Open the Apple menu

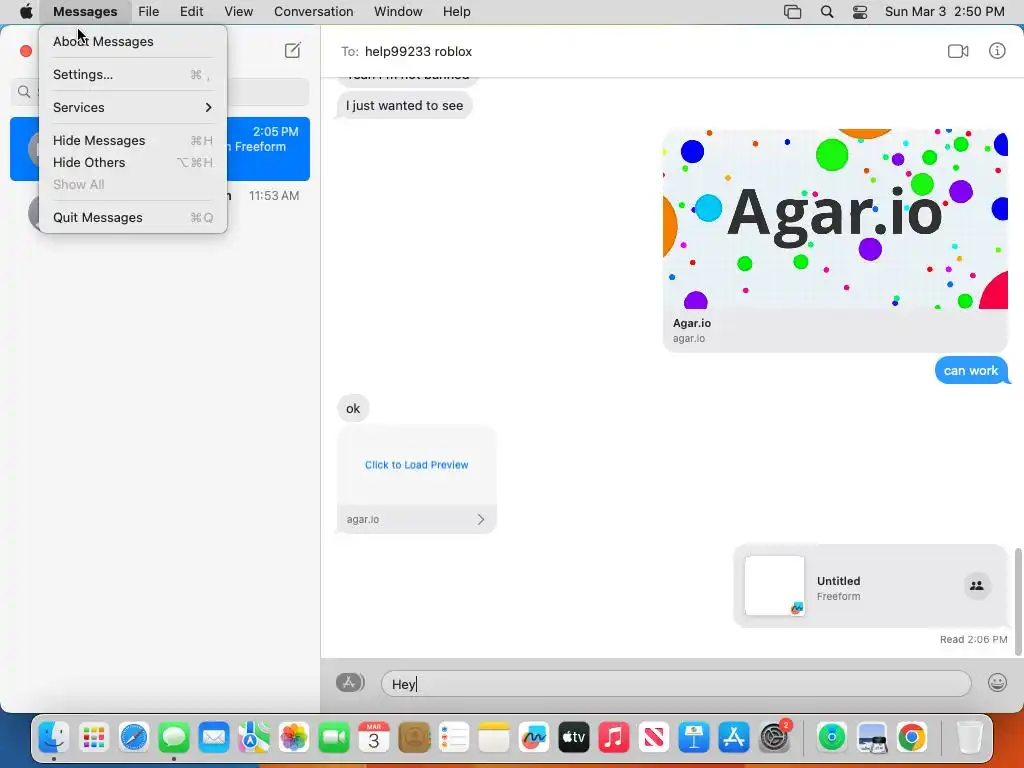click(26, 12)
